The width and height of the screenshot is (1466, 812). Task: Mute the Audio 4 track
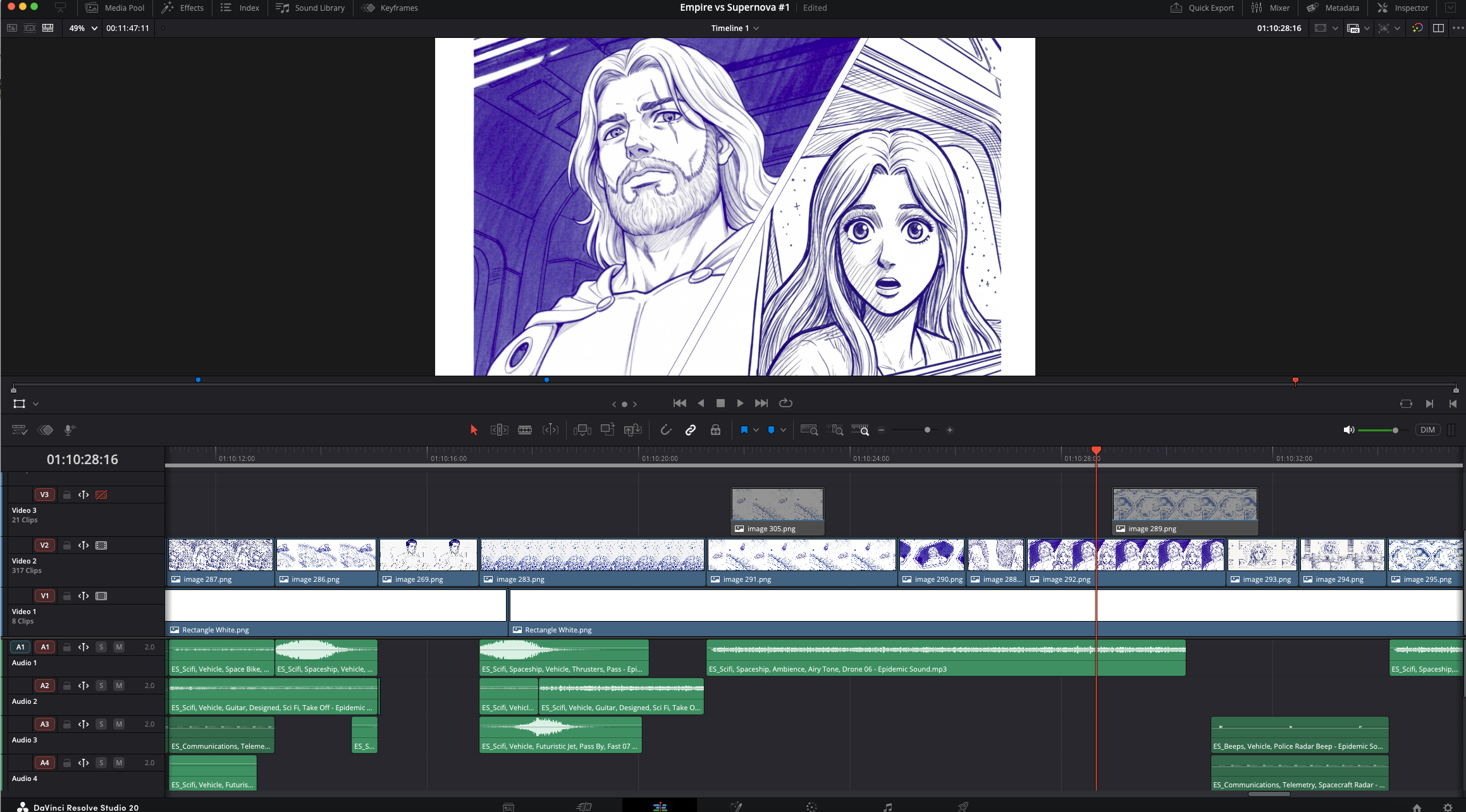pos(119,763)
